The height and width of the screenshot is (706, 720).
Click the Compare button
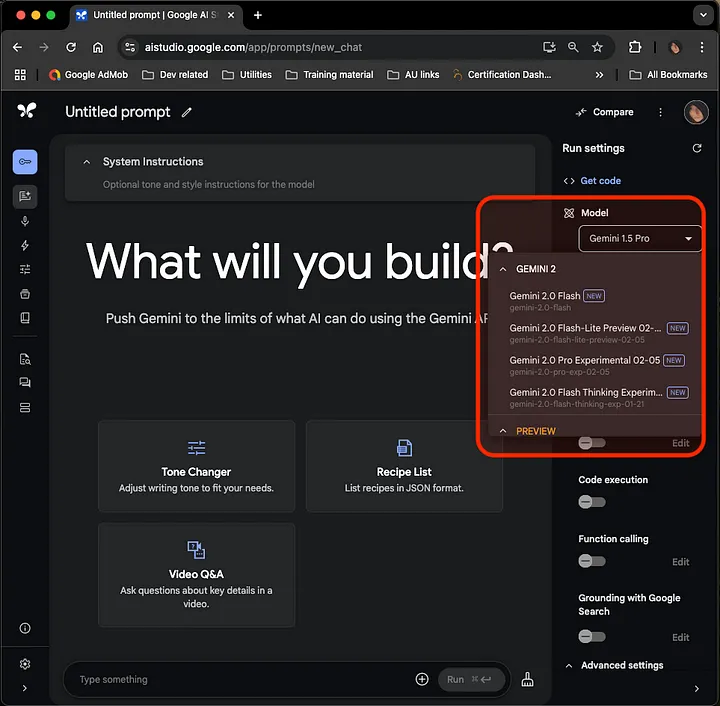pos(605,112)
